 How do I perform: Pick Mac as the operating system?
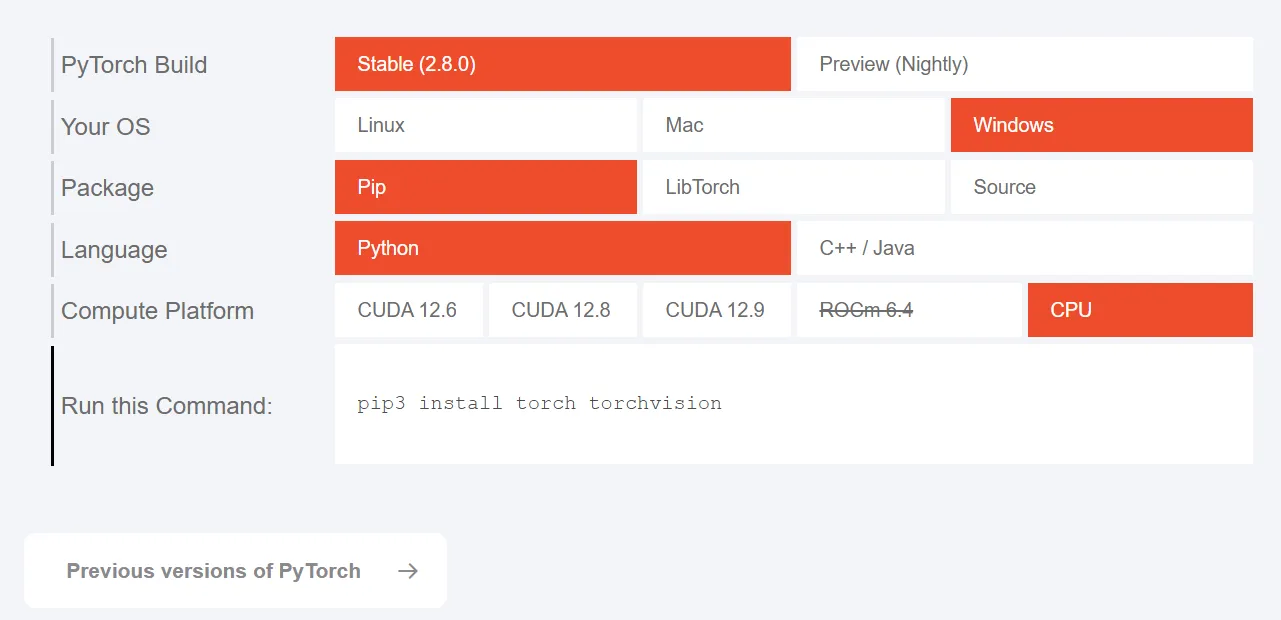[x=793, y=125]
